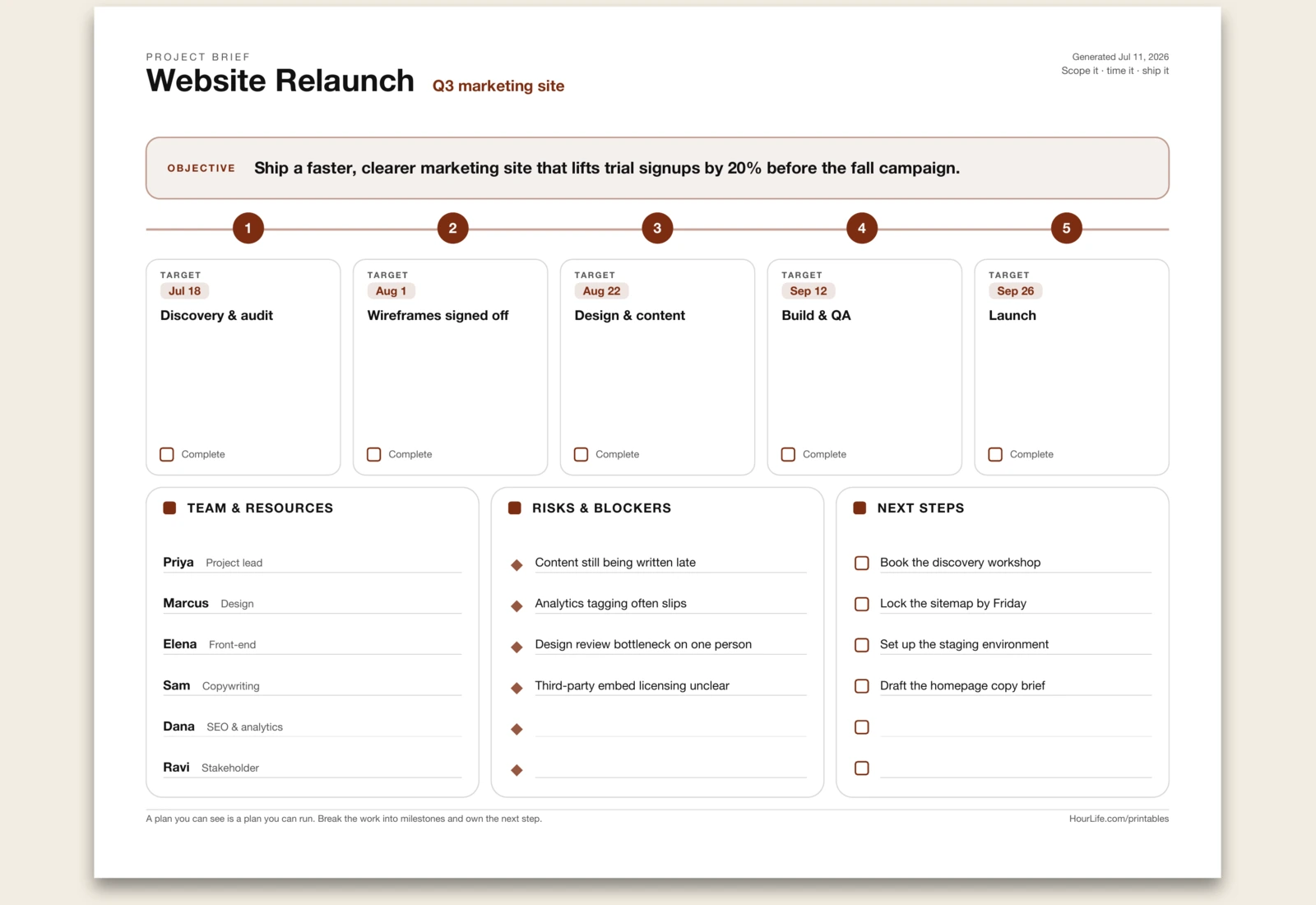1316x905 pixels.
Task: Click the Website Relaunch heading
Action: point(280,81)
